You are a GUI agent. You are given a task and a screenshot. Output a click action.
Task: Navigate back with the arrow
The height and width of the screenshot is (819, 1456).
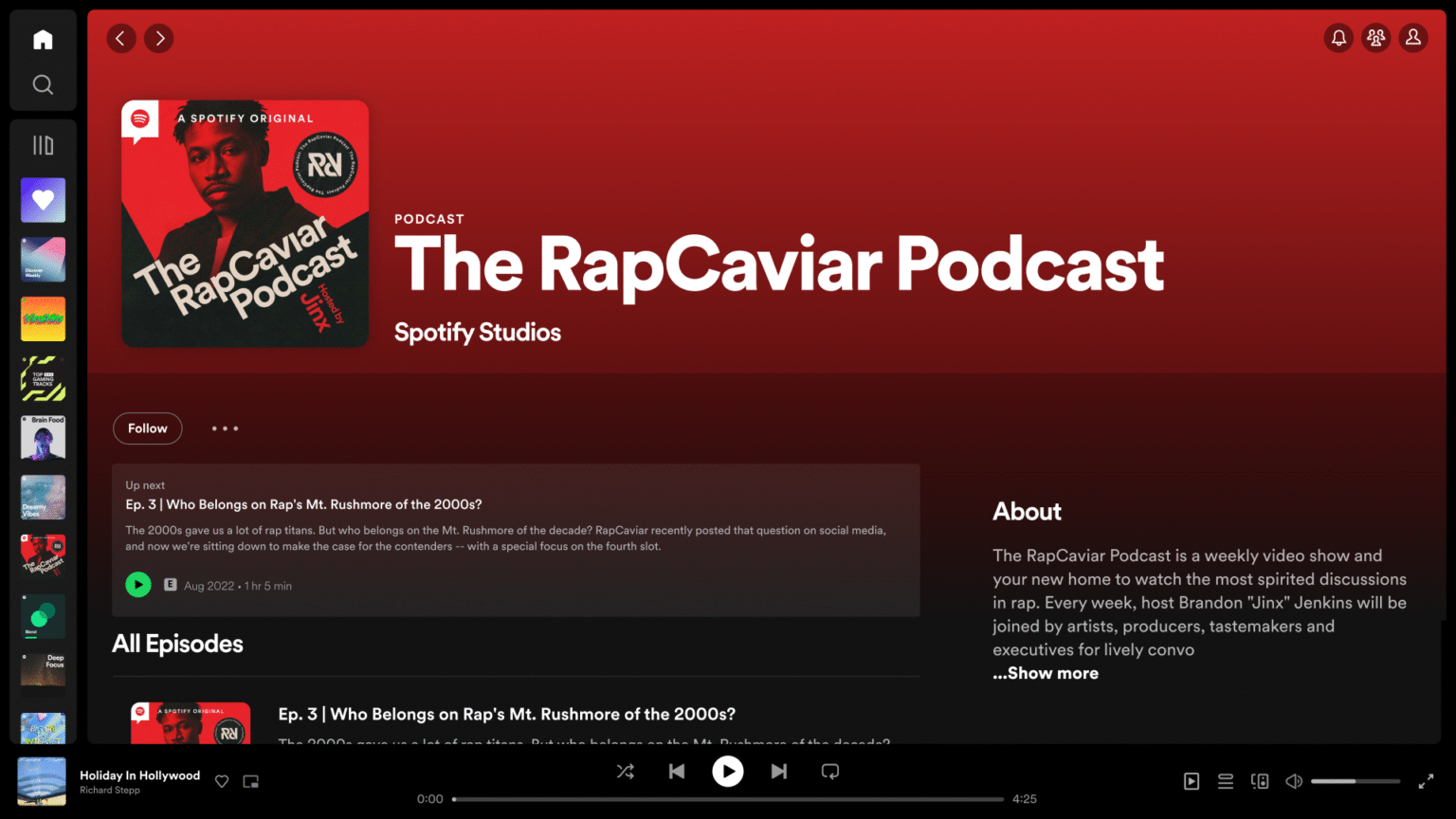tap(121, 38)
